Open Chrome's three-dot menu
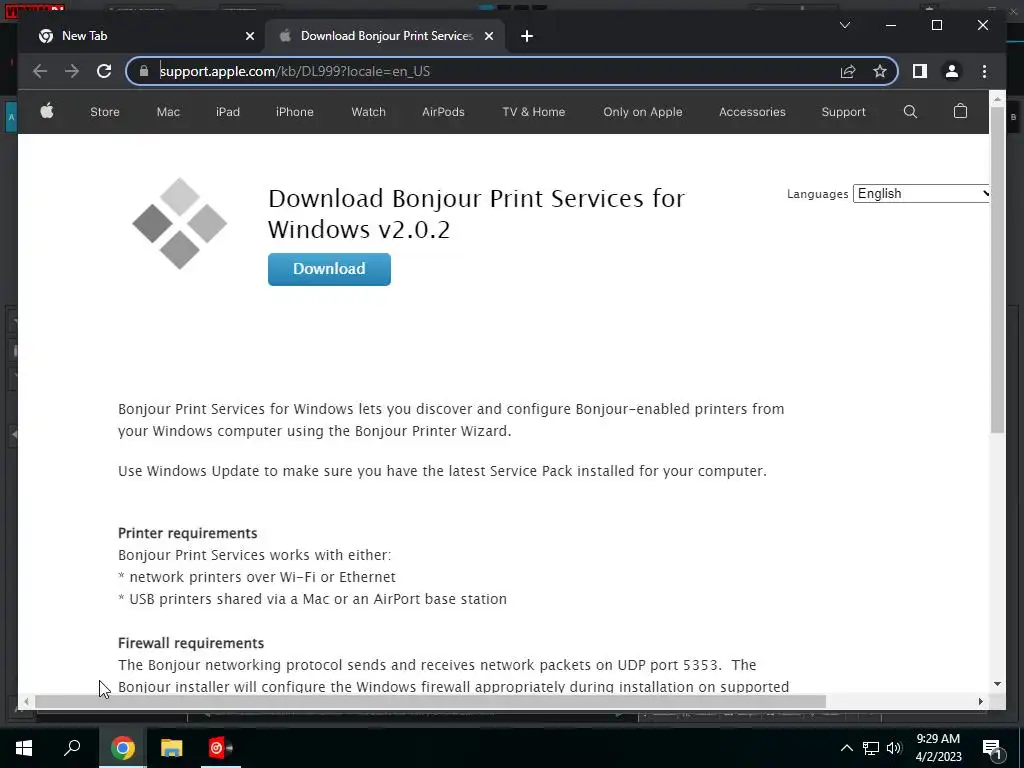Image resolution: width=1024 pixels, height=768 pixels. click(984, 71)
